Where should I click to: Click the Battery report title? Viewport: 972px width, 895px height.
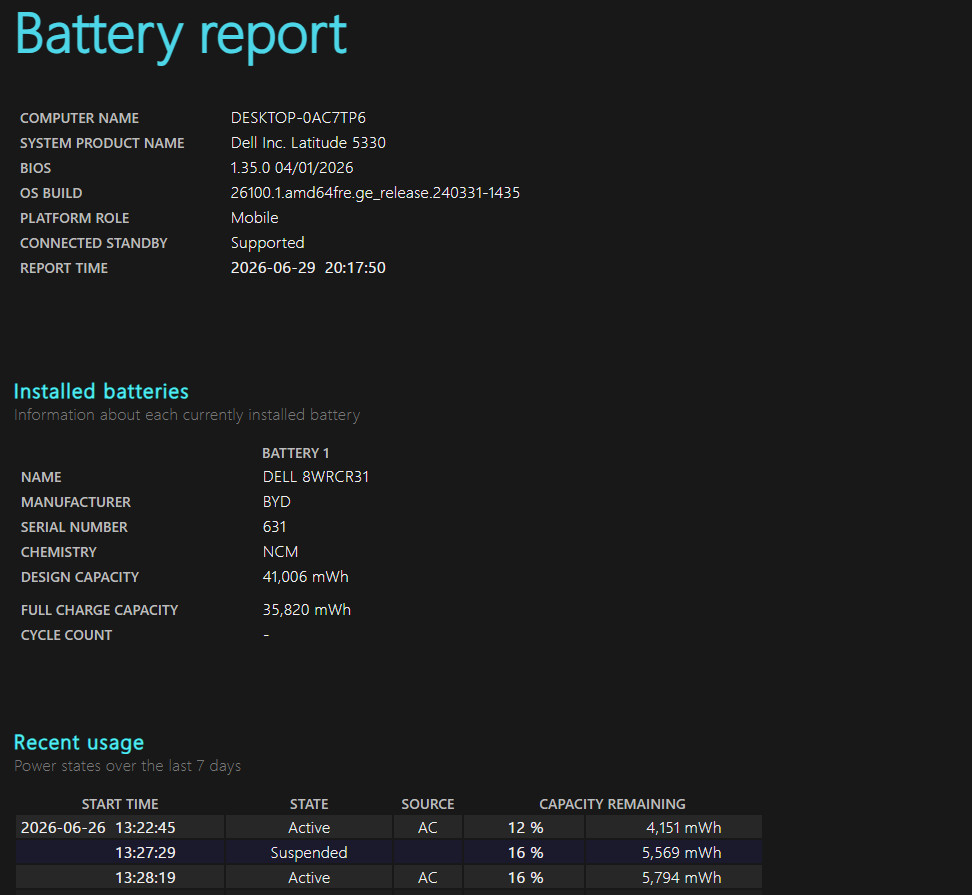(180, 36)
